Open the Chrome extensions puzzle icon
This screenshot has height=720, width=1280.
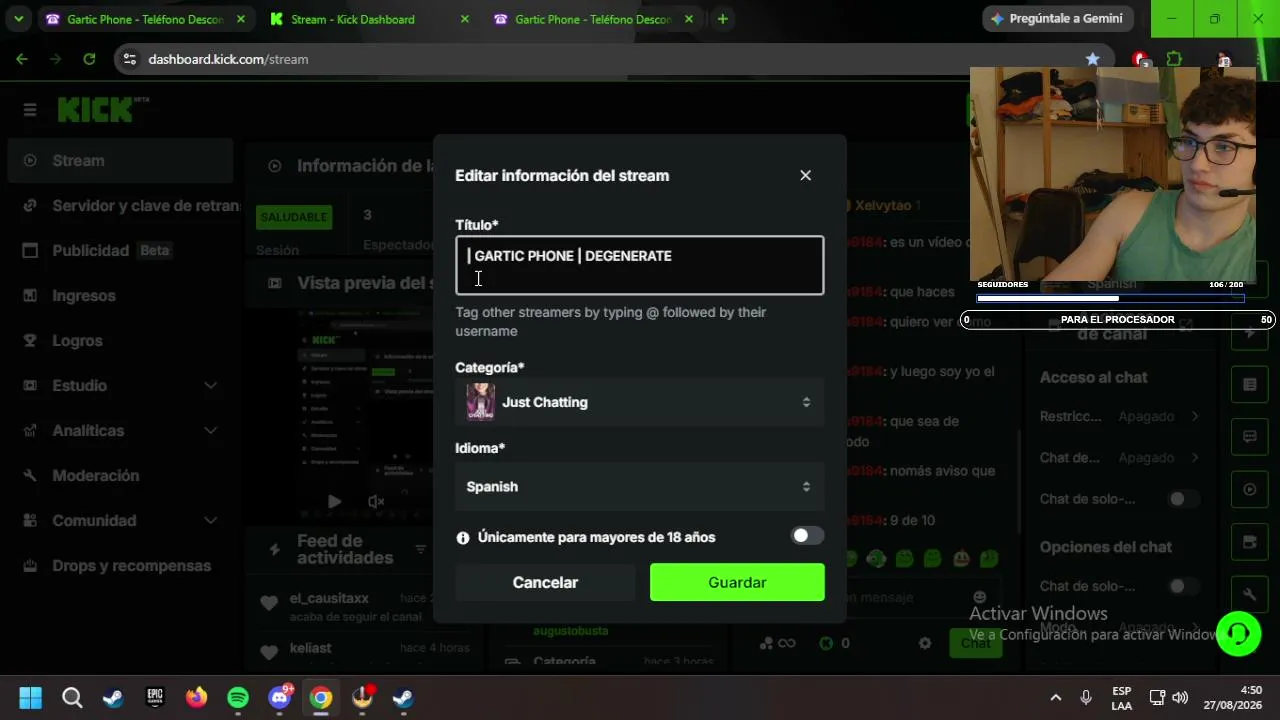tap(1174, 59)
